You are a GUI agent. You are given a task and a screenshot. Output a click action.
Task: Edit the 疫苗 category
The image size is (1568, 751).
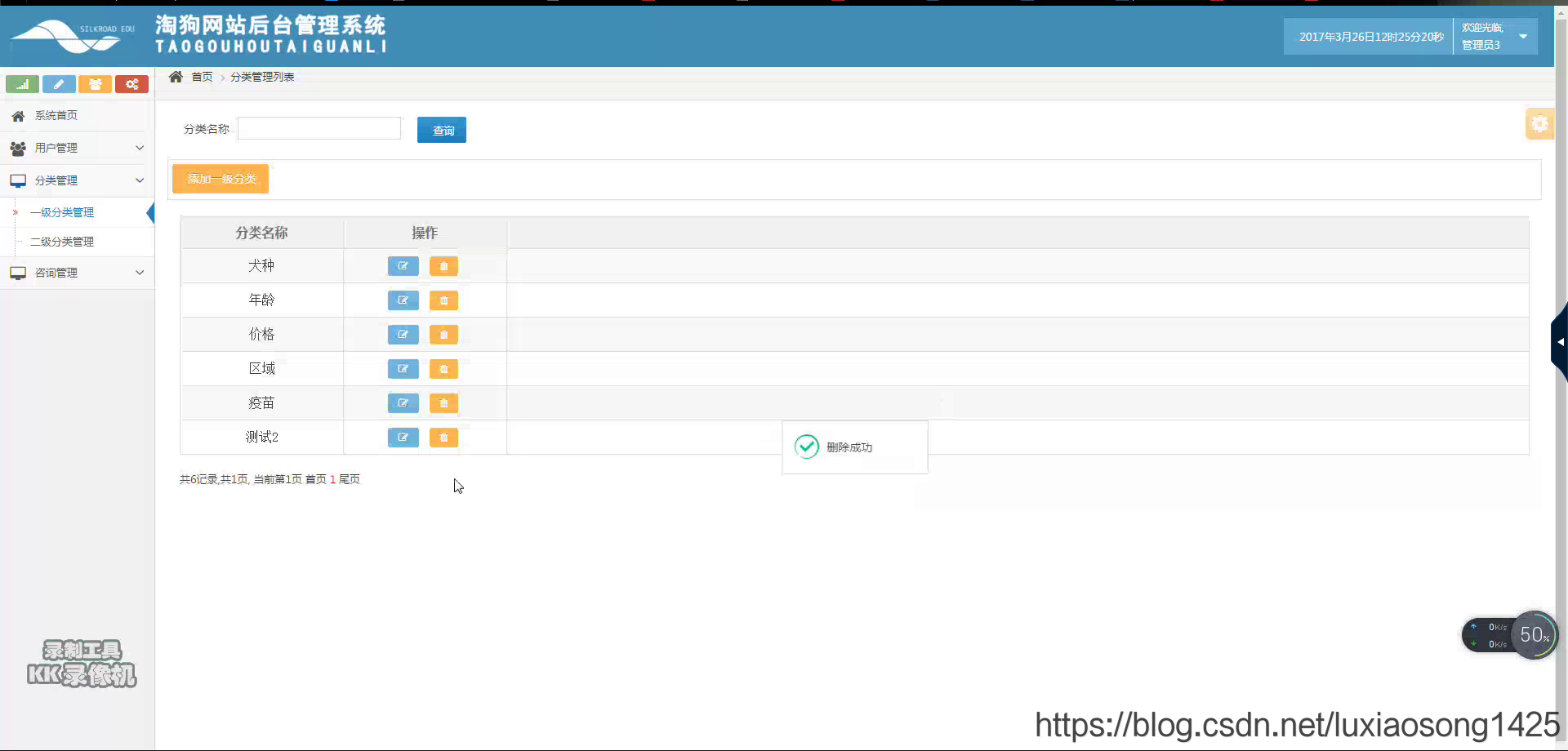pyautogui.click(x=403, y=403)
